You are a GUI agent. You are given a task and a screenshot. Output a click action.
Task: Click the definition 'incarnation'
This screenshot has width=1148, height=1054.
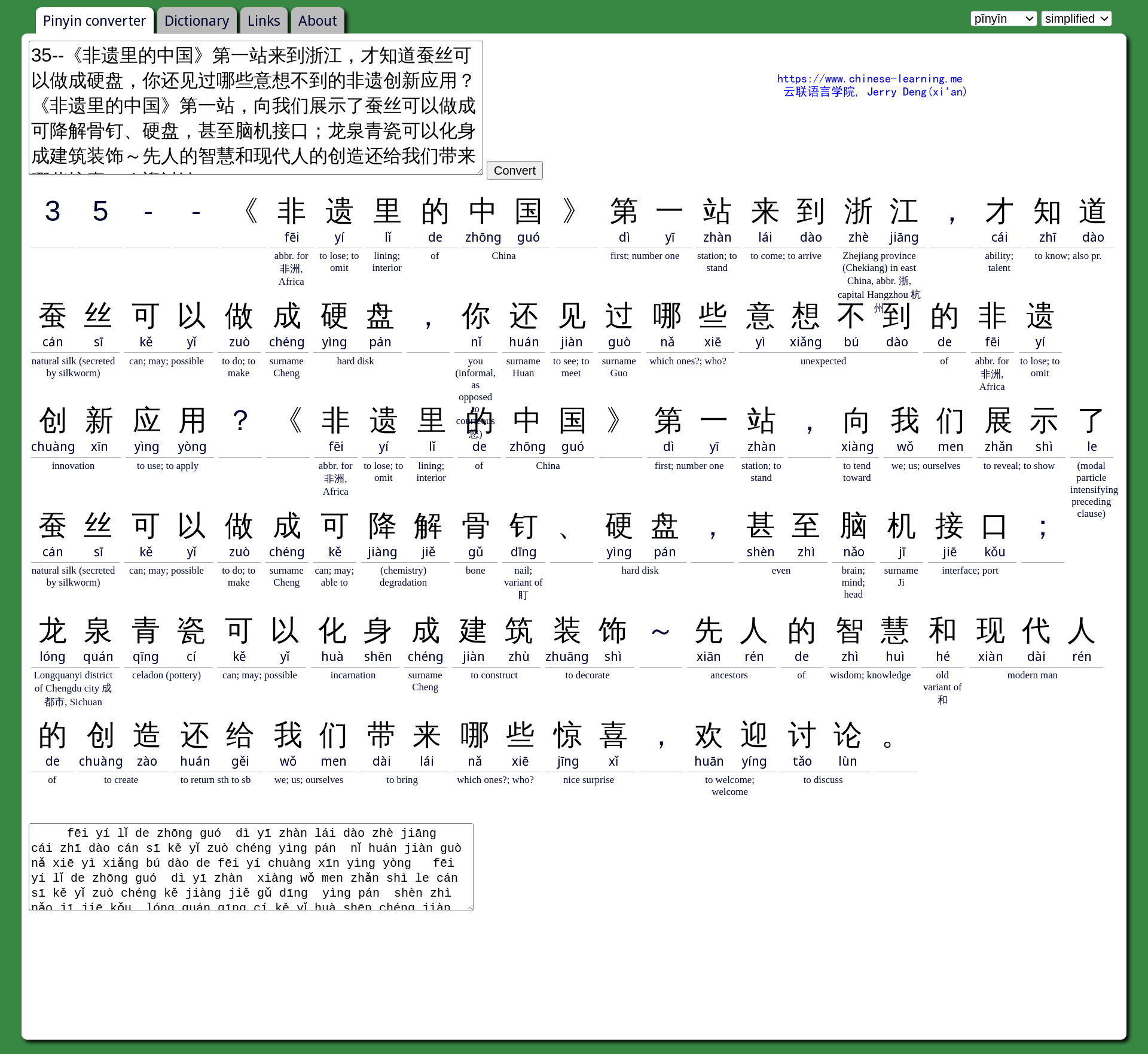click(x=353, y=675)
